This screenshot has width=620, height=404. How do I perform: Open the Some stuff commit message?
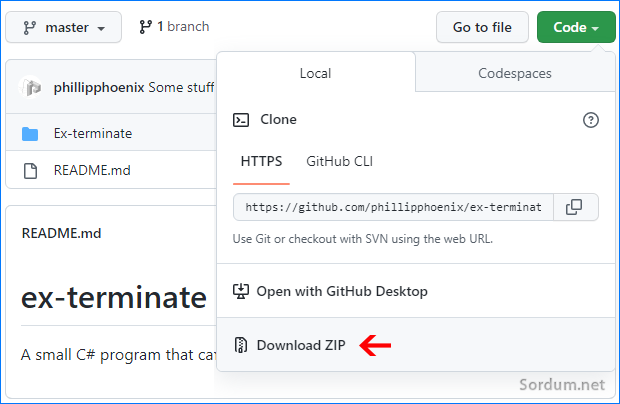(x=181, y=87)
